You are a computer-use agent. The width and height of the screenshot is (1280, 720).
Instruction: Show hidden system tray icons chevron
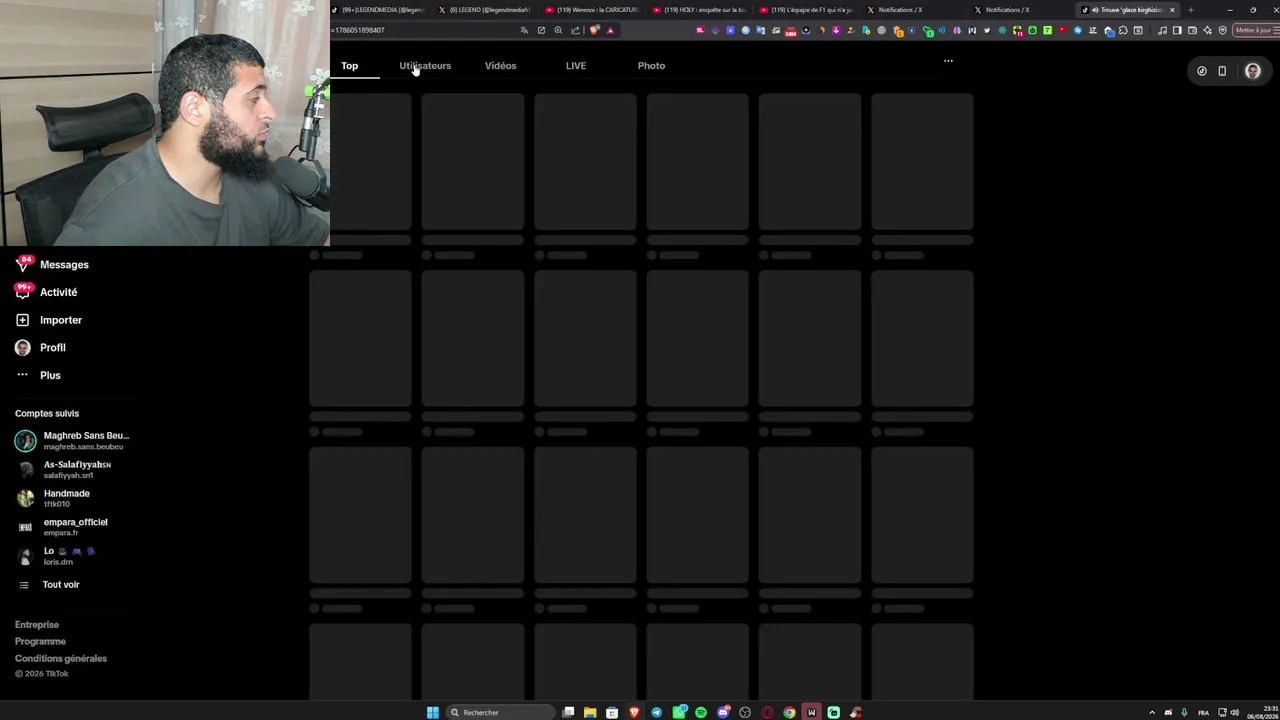coord(1152,712)
